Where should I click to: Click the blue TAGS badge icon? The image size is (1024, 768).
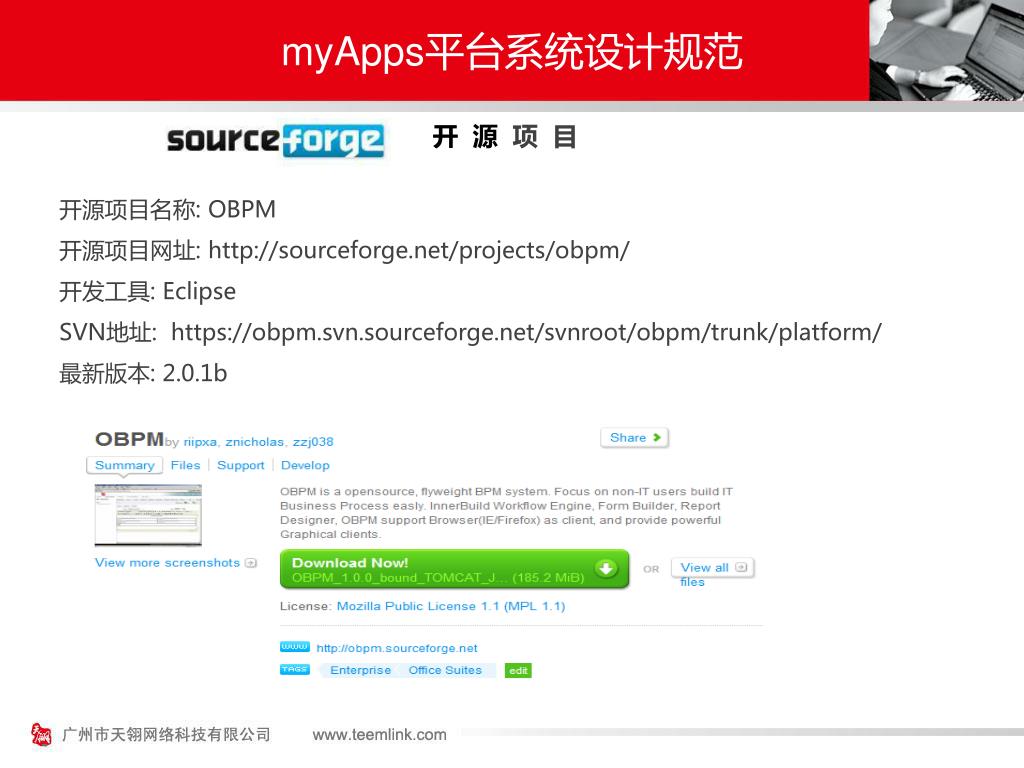295,669
